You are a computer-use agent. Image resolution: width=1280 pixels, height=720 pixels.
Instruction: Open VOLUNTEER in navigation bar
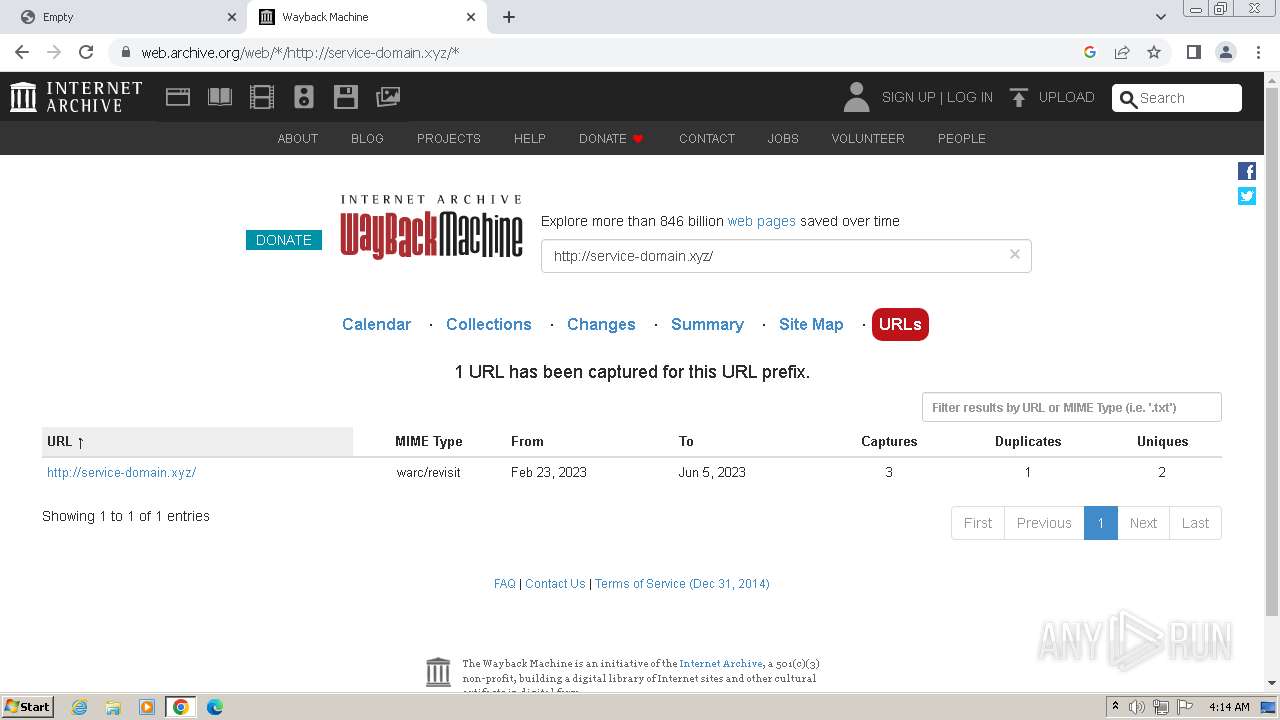coord(868,138)
